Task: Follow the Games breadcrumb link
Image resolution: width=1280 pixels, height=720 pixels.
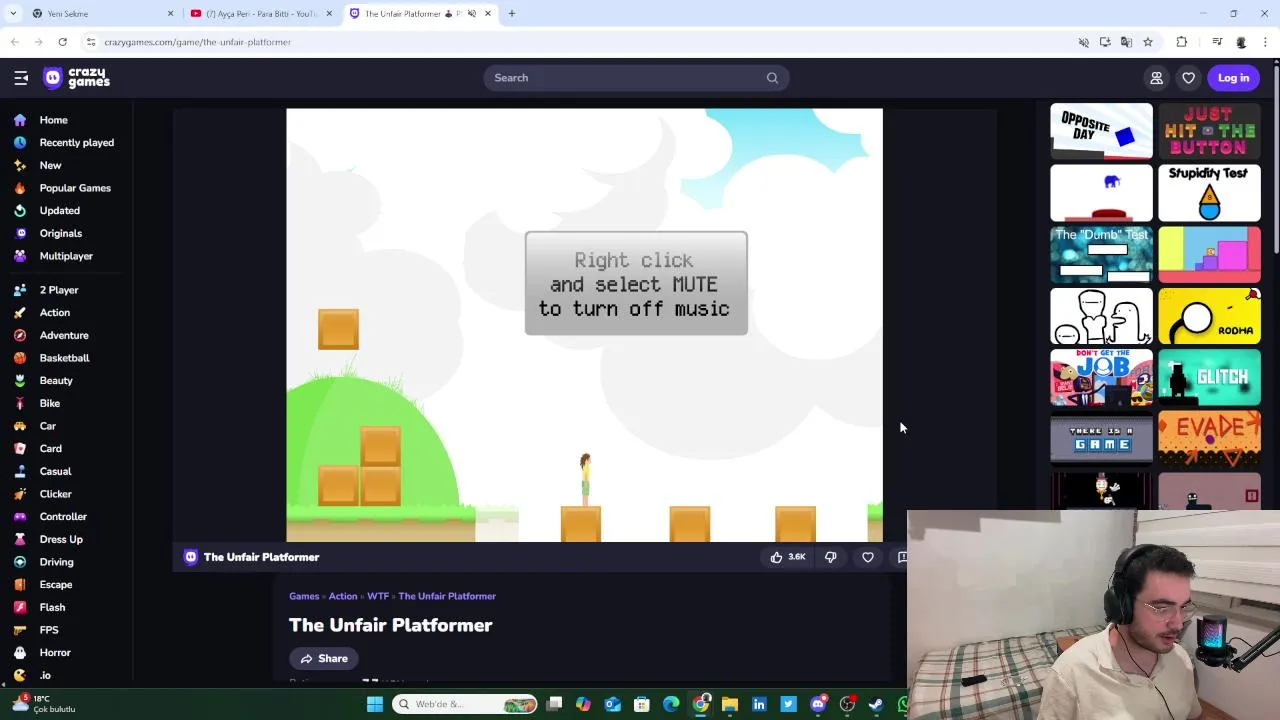Action: [304, 596]
